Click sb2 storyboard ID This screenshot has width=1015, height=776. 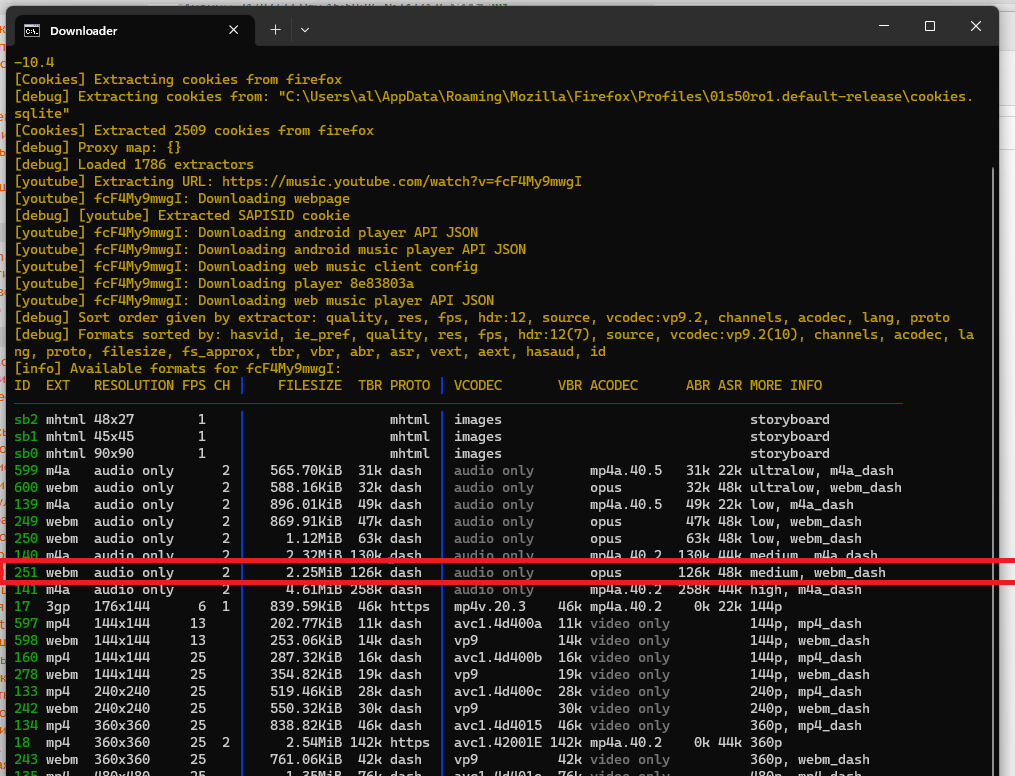[x=26, y=419]
